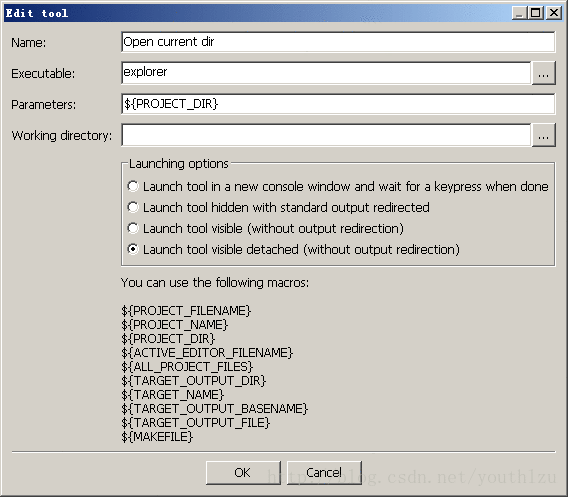Click the Working directory input field
The width and height of the screenshot is (568, 497).
[326, 135]
